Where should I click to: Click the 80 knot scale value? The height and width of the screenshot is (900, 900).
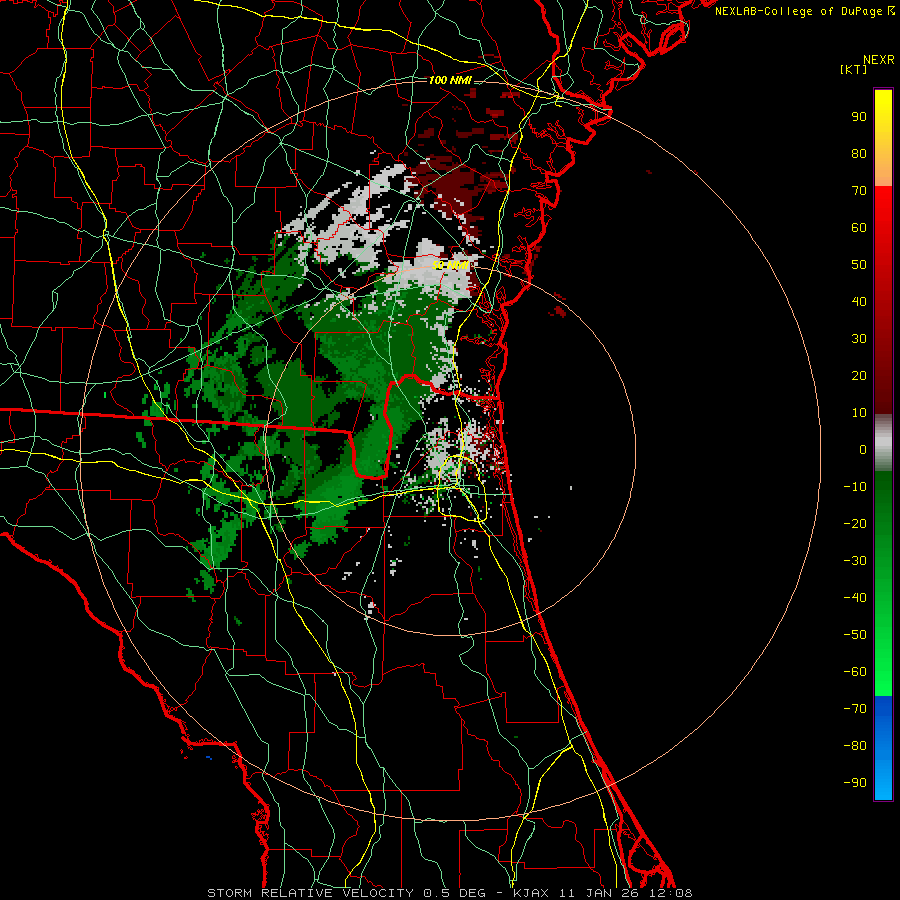click(x=859, y=154)
